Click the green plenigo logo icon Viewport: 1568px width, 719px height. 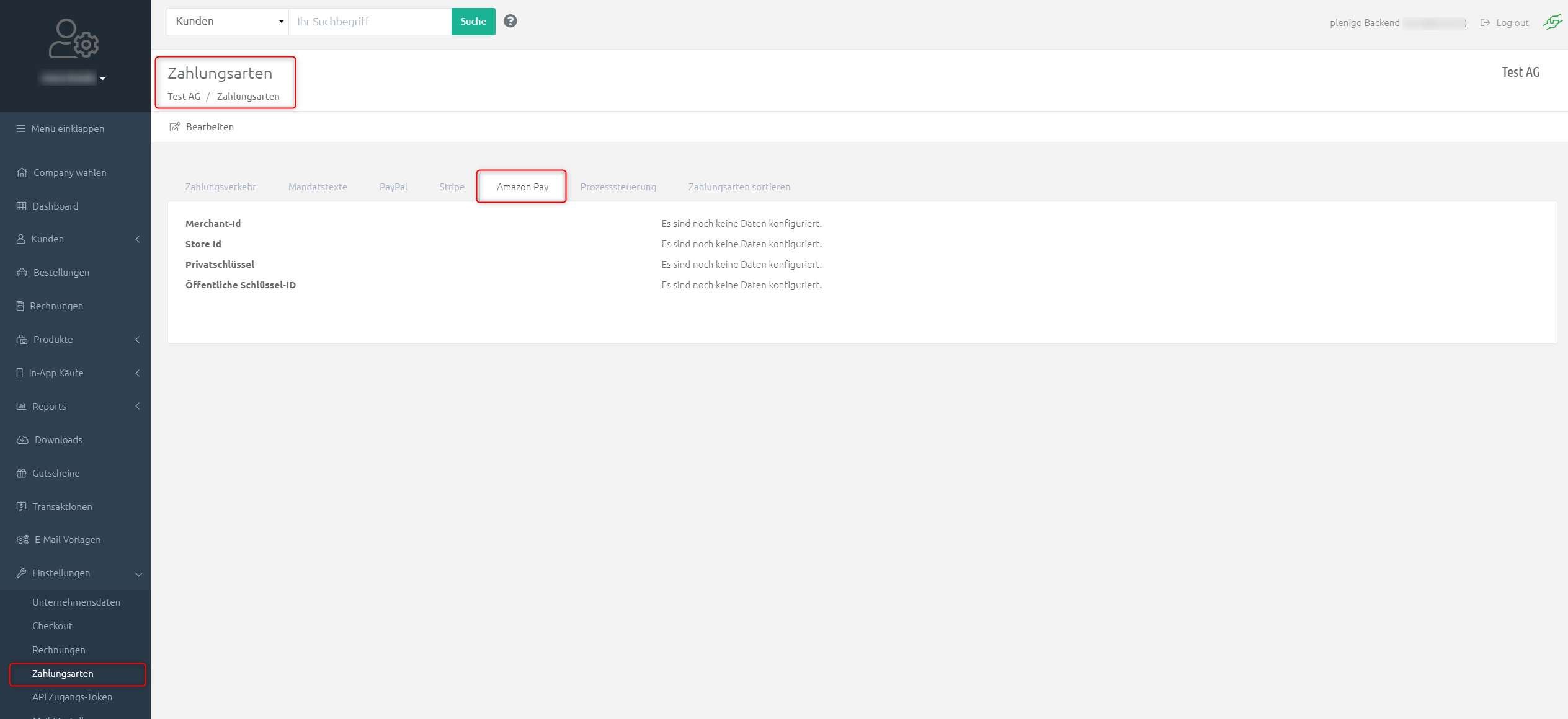pos(1552,22)
